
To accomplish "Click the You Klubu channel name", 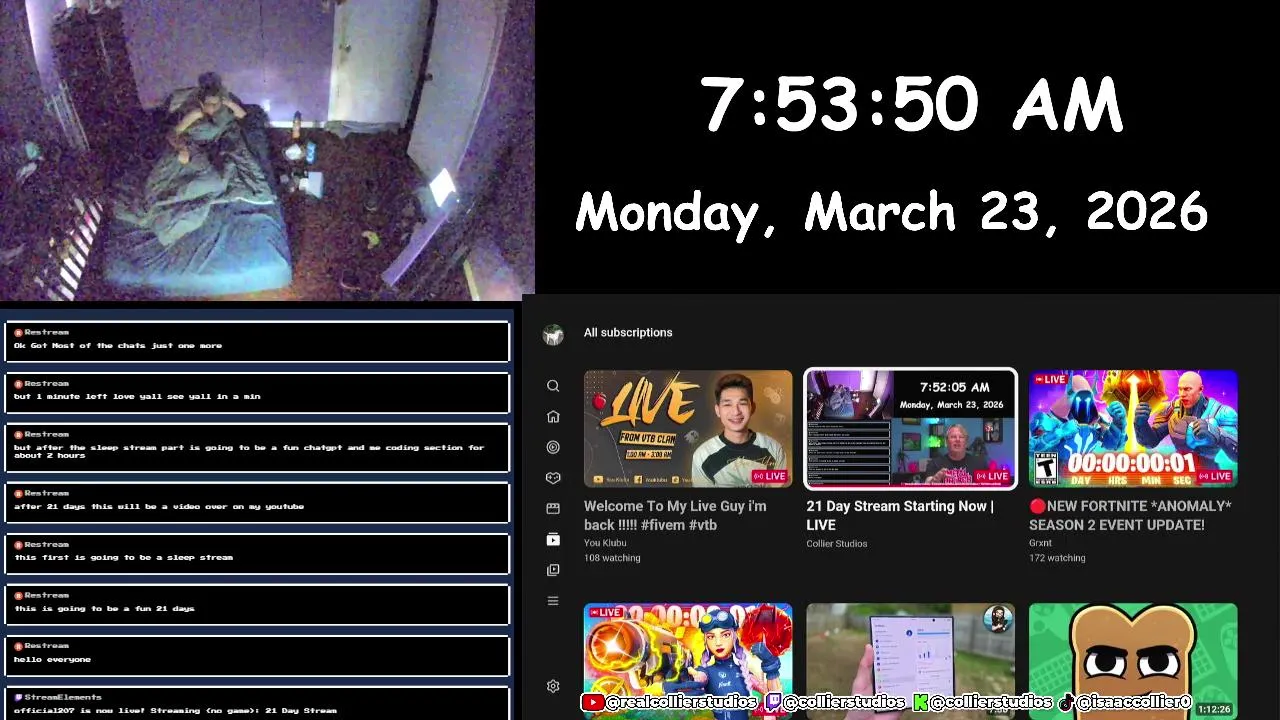I will pyautogui.click(x=605, y=543).
